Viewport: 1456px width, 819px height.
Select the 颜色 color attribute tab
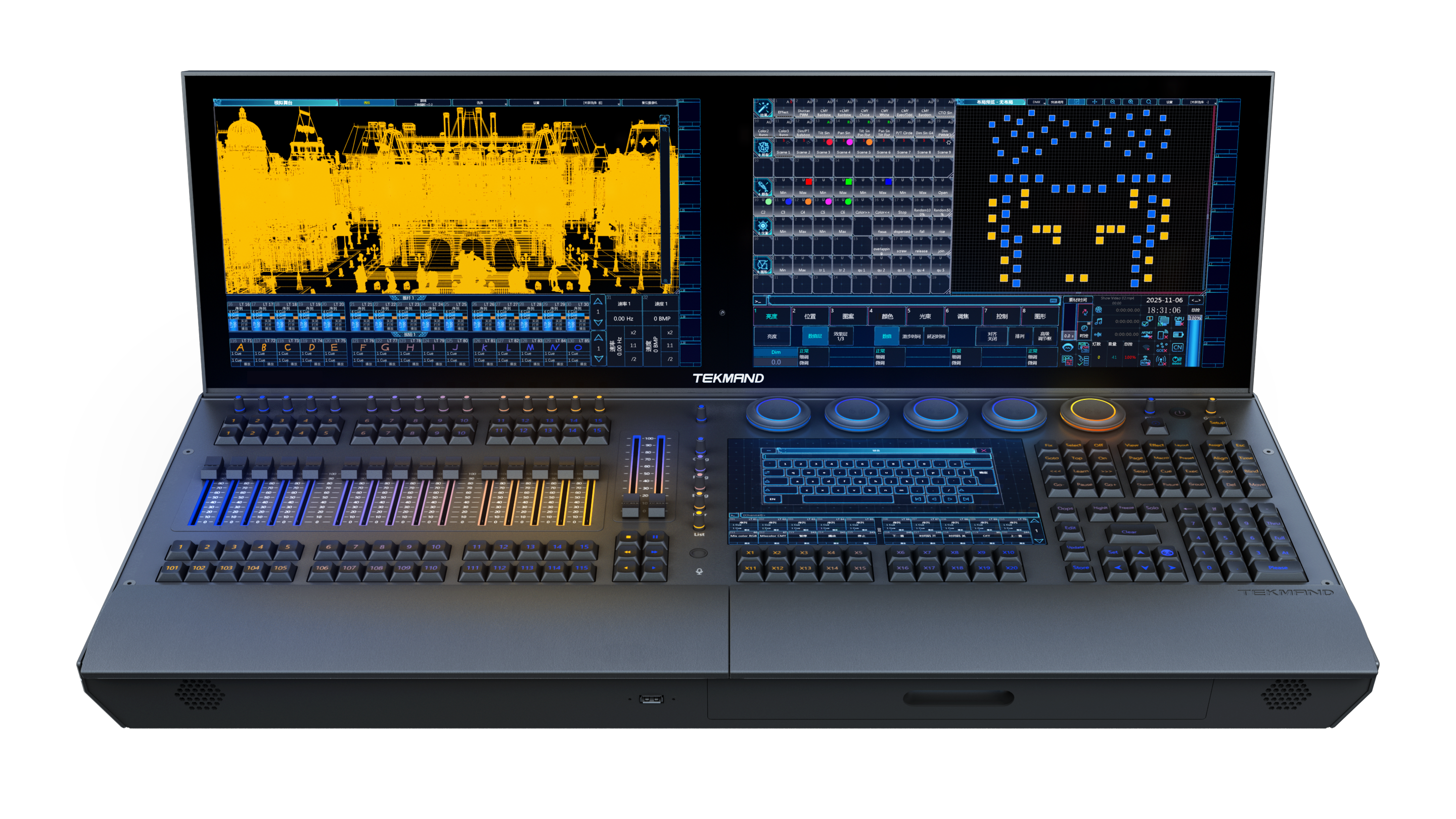pyautogui.click(x=887, y=316)
